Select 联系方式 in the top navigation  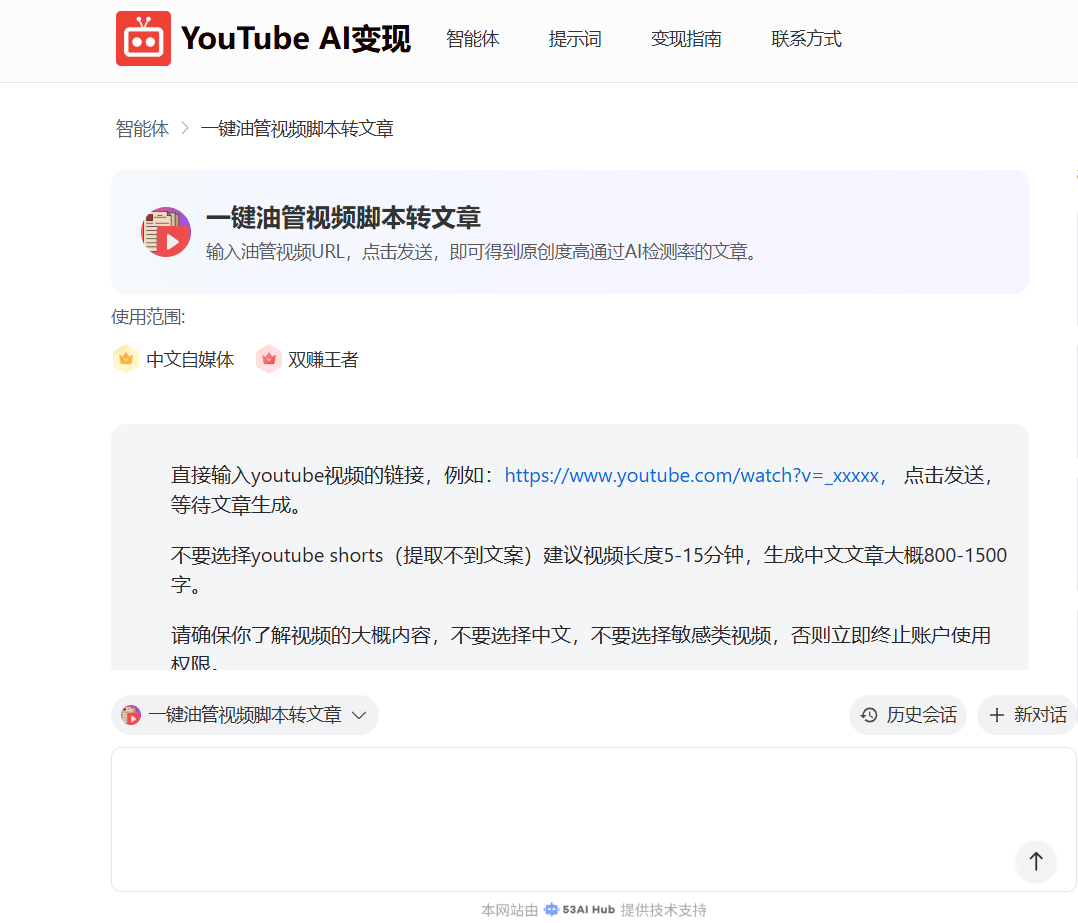coord(806,39)
